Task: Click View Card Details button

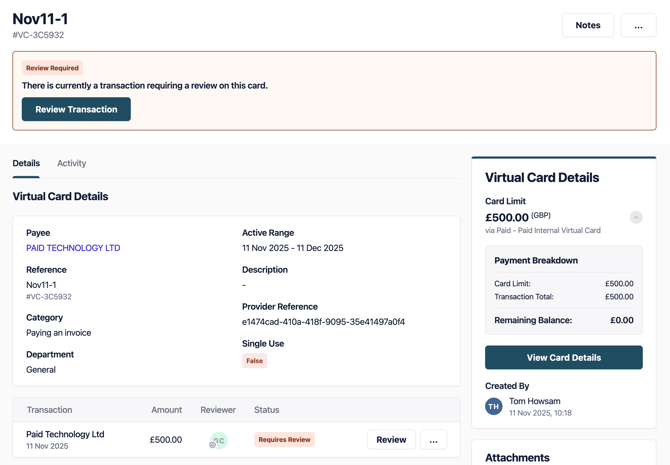Action: [x=563, y=357]
